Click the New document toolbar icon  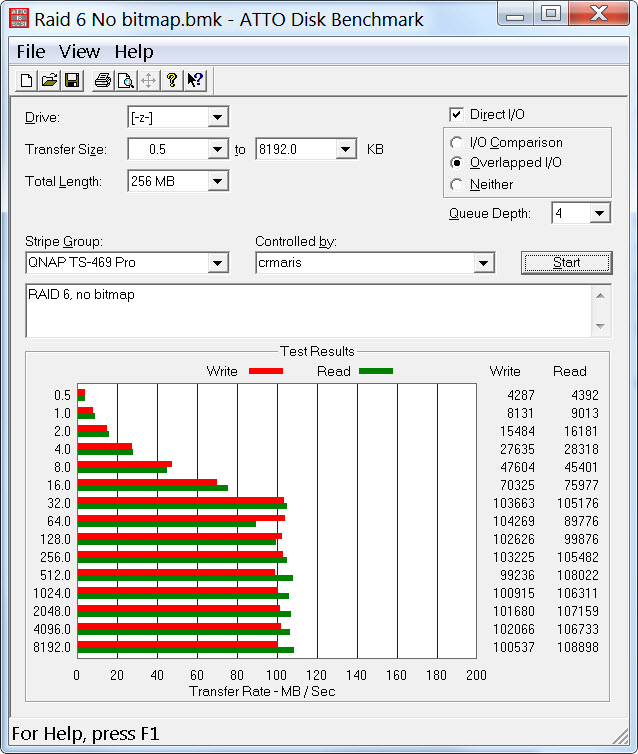click(x=26, y=80)
